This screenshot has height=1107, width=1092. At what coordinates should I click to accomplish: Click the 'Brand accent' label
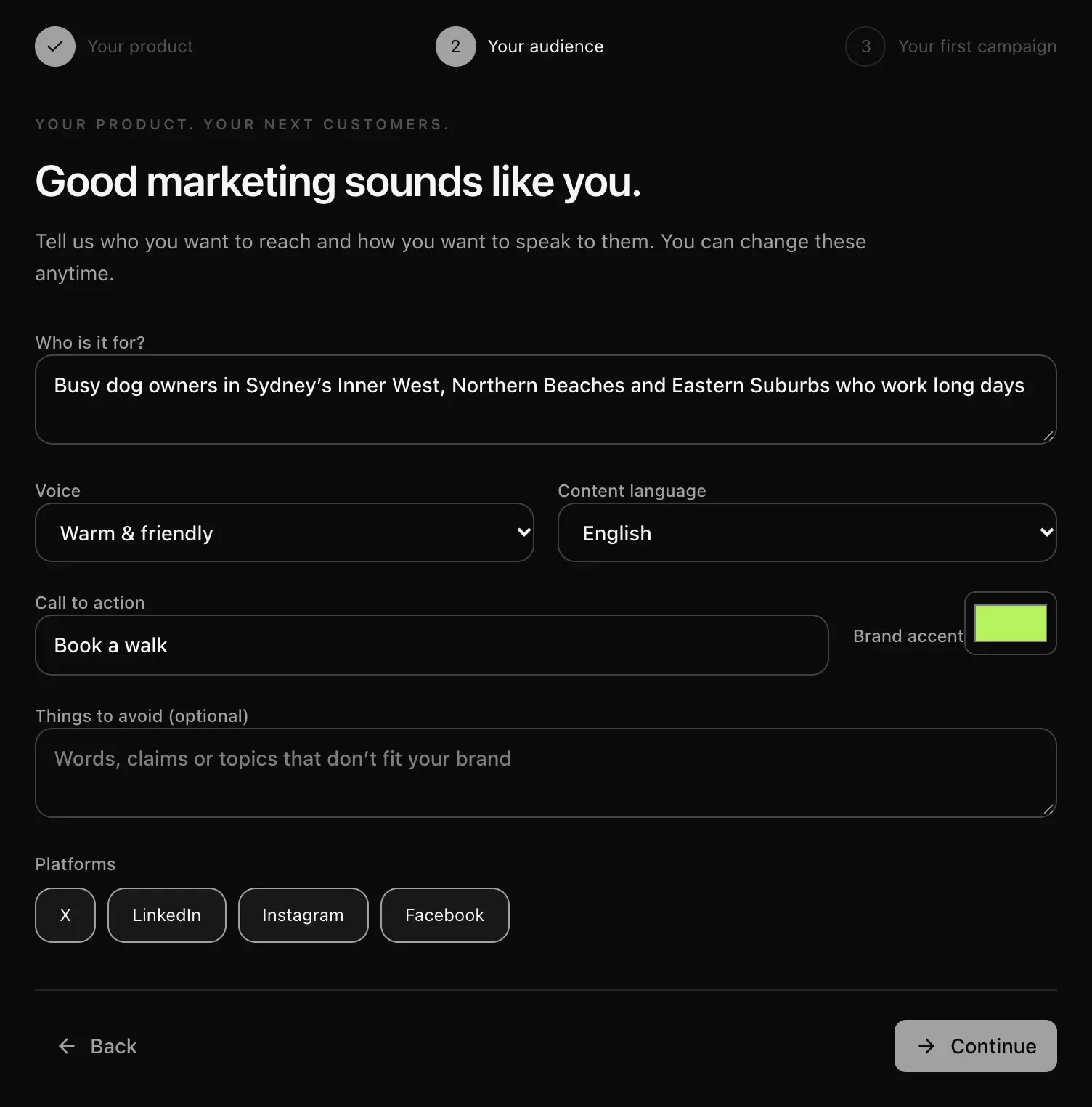pos(908,636)
